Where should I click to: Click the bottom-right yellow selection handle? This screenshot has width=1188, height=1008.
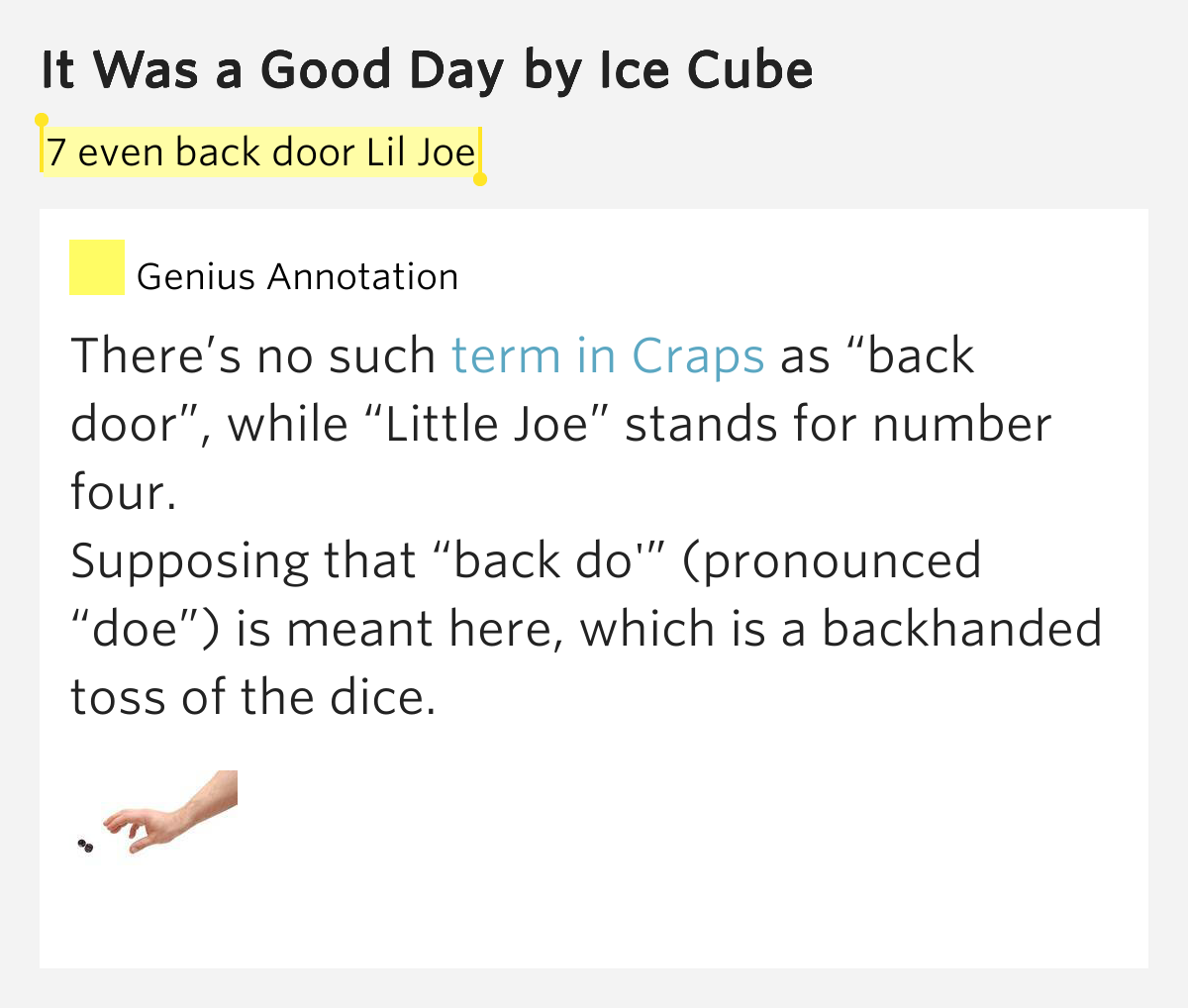coord(480,179)
